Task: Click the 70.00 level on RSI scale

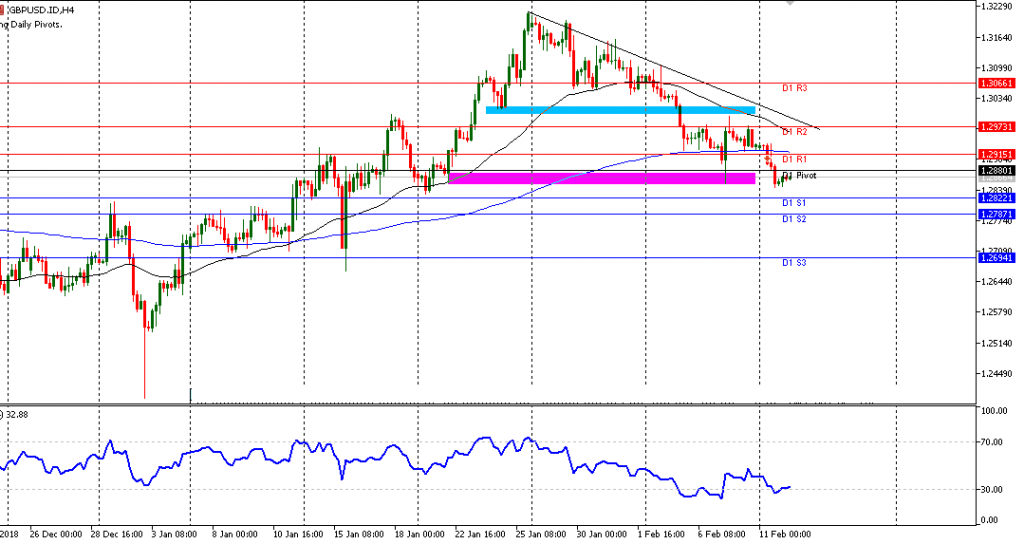Action: point(994,441)
